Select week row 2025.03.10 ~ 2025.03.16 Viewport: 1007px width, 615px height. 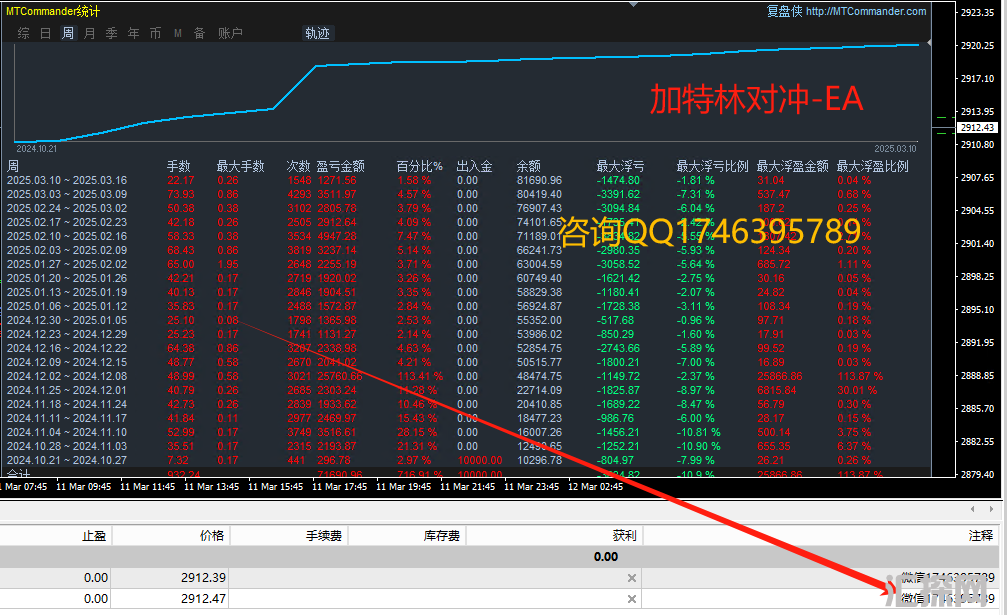(x=67, y=180)
